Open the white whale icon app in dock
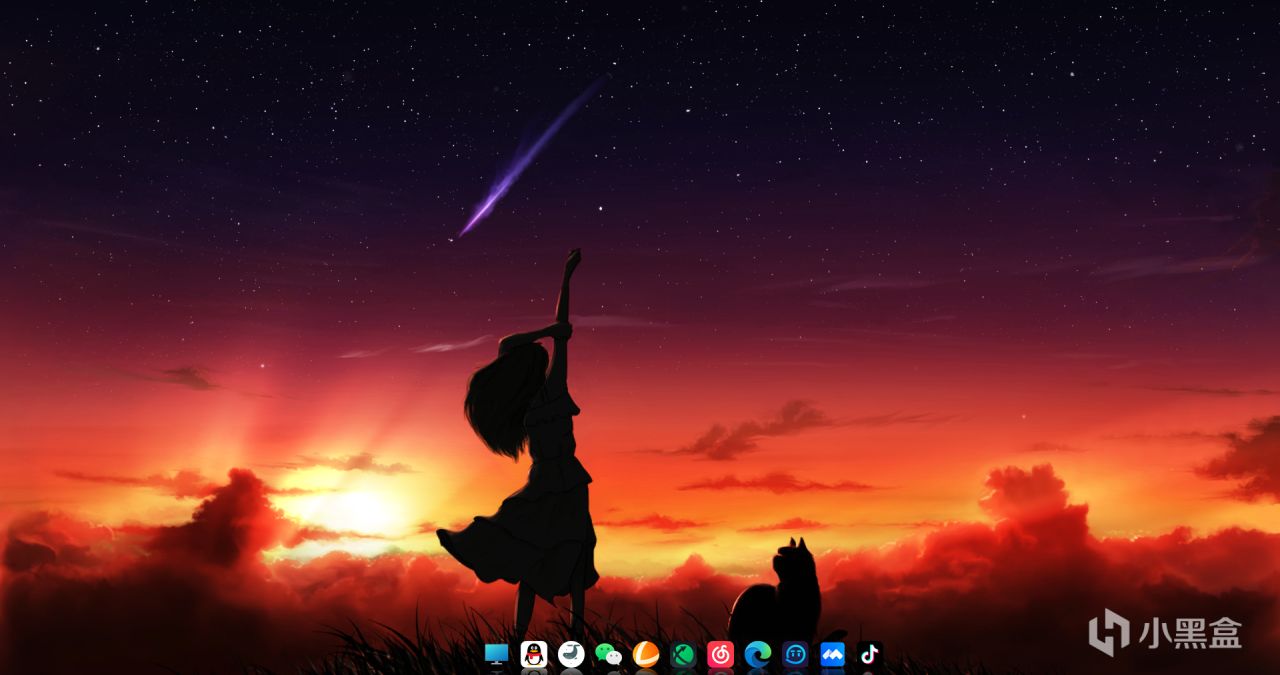Image resolution: width=1280 pixels, height=675 pixels. [571, 654]
